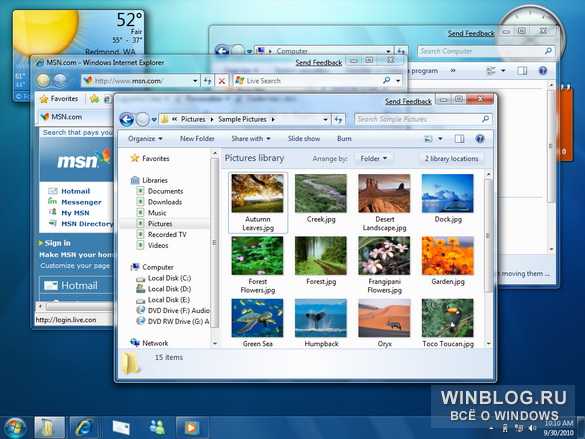Open the Windows Live Messenger taskbar icon
The width and height of the screenshot is (585, 439).
(157, 427)
